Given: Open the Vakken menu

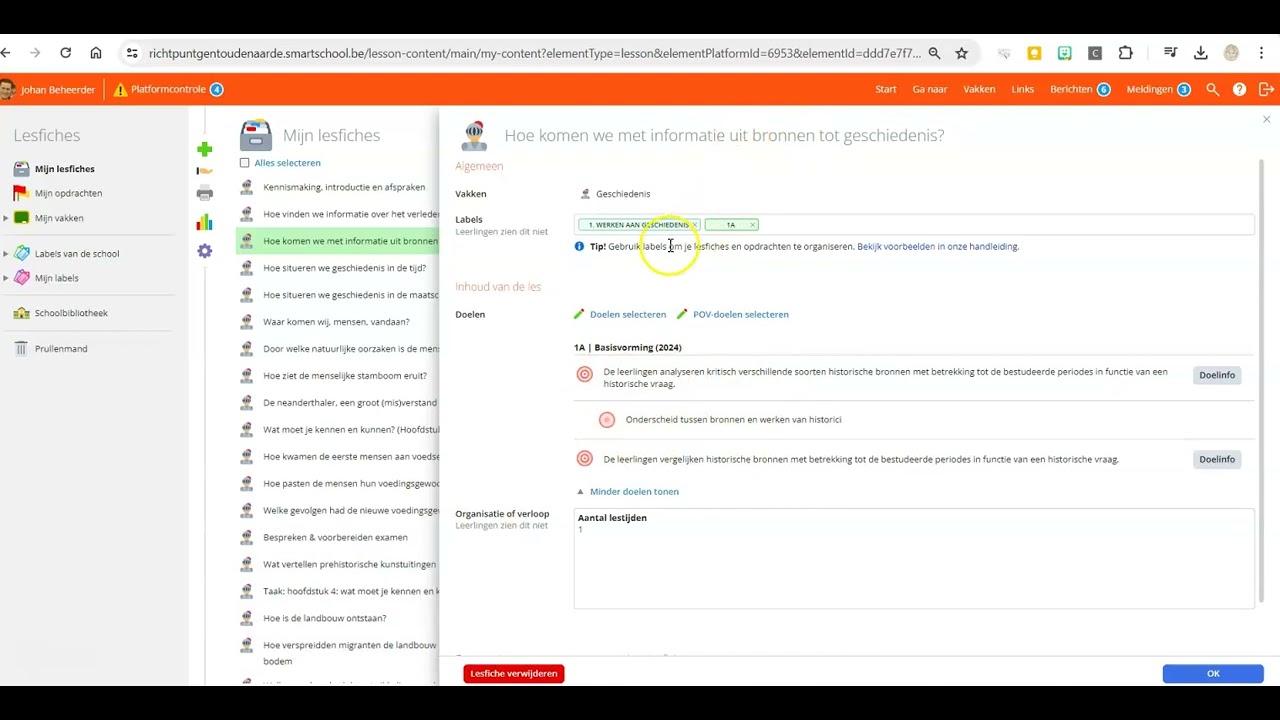Looking at the screenshot, I should pos(979,89).
